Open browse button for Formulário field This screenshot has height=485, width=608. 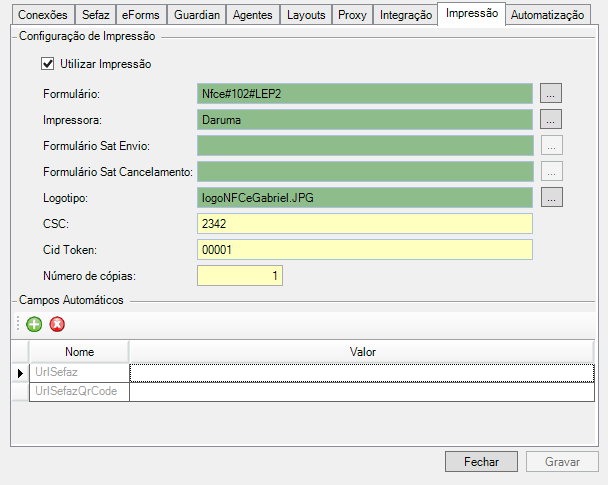click(x=552, y=93)
